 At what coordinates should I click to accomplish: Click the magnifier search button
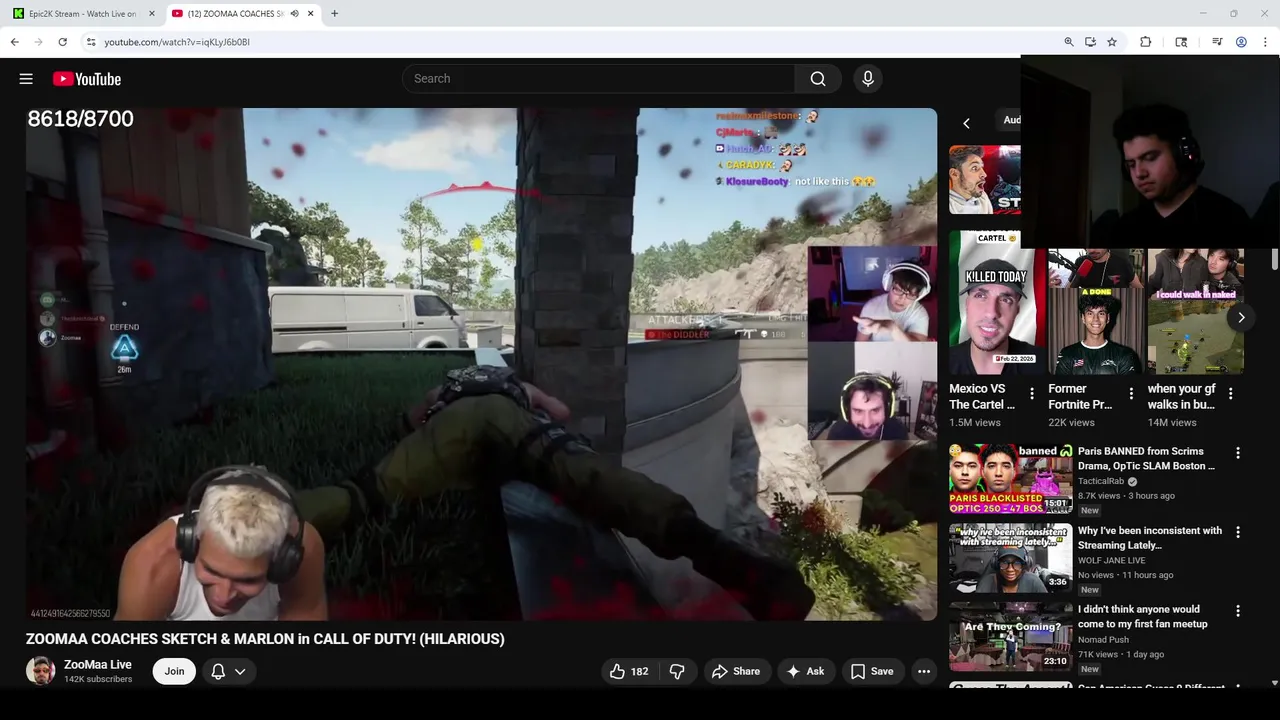pos(818,79)
